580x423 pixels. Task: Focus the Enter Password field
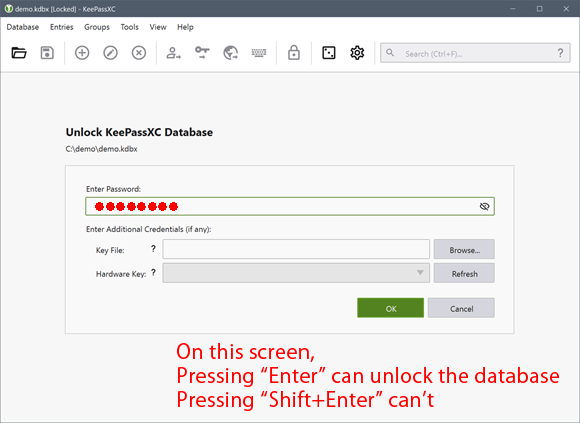[x=290, y=206]
